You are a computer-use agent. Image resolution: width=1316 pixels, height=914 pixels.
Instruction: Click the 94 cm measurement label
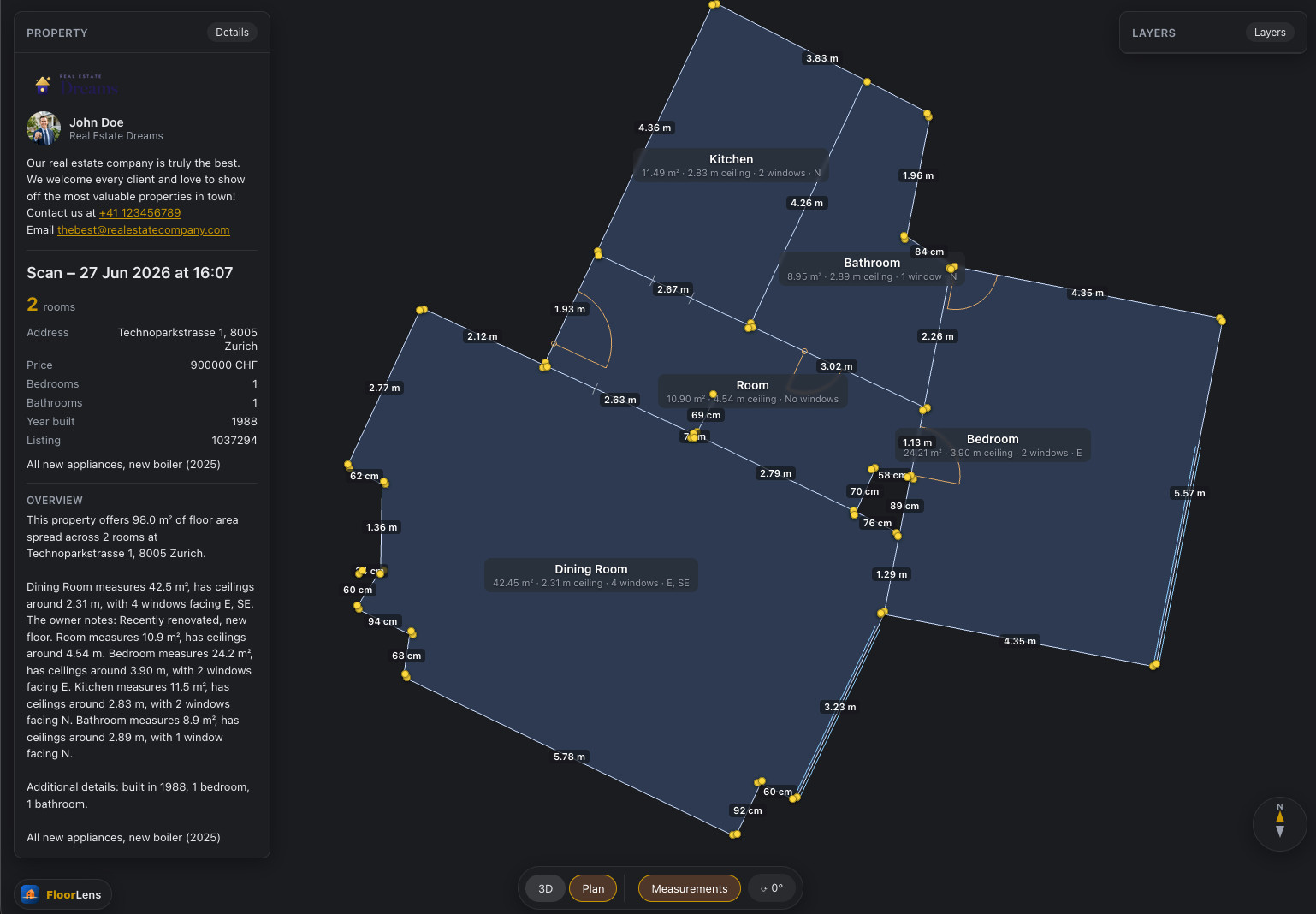382,621
